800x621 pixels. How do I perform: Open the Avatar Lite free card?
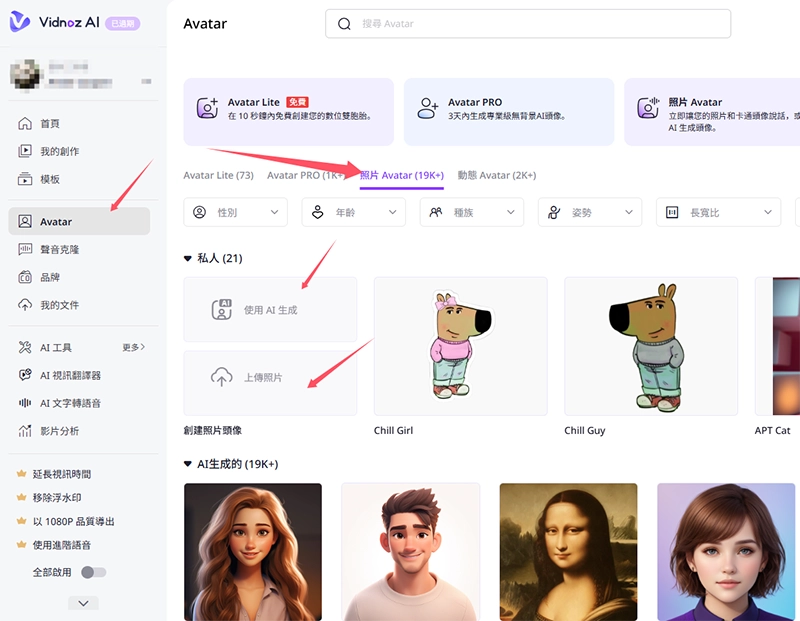click(289, 112)
